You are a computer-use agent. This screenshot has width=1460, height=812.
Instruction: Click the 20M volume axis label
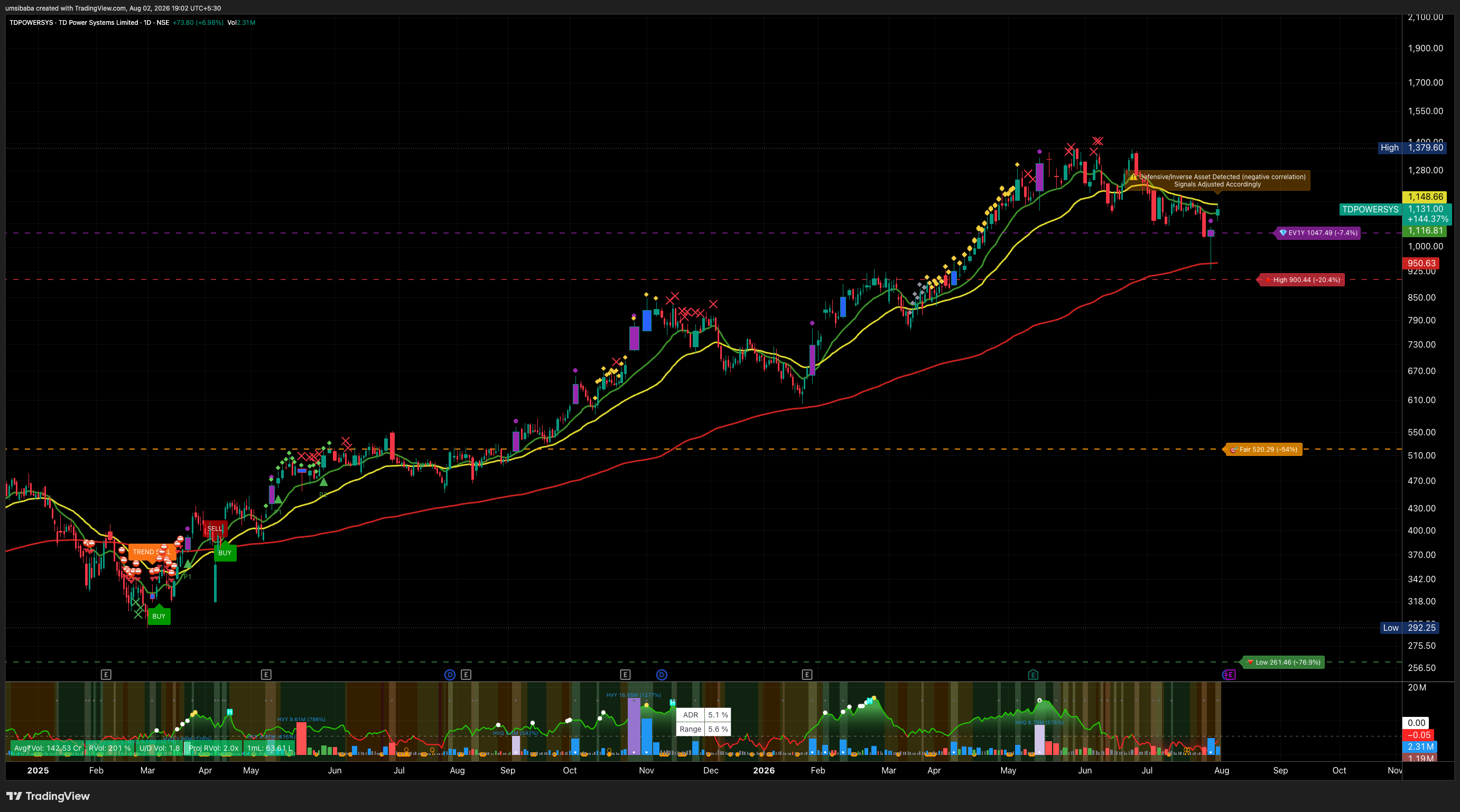point(1417,687)
